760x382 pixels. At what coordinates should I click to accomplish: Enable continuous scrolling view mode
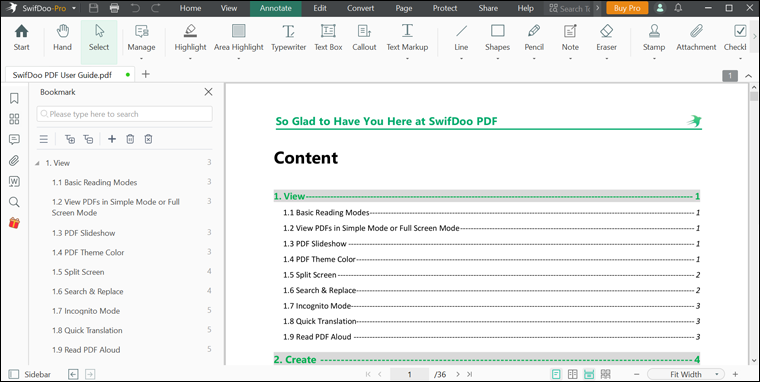click(589, 374)
